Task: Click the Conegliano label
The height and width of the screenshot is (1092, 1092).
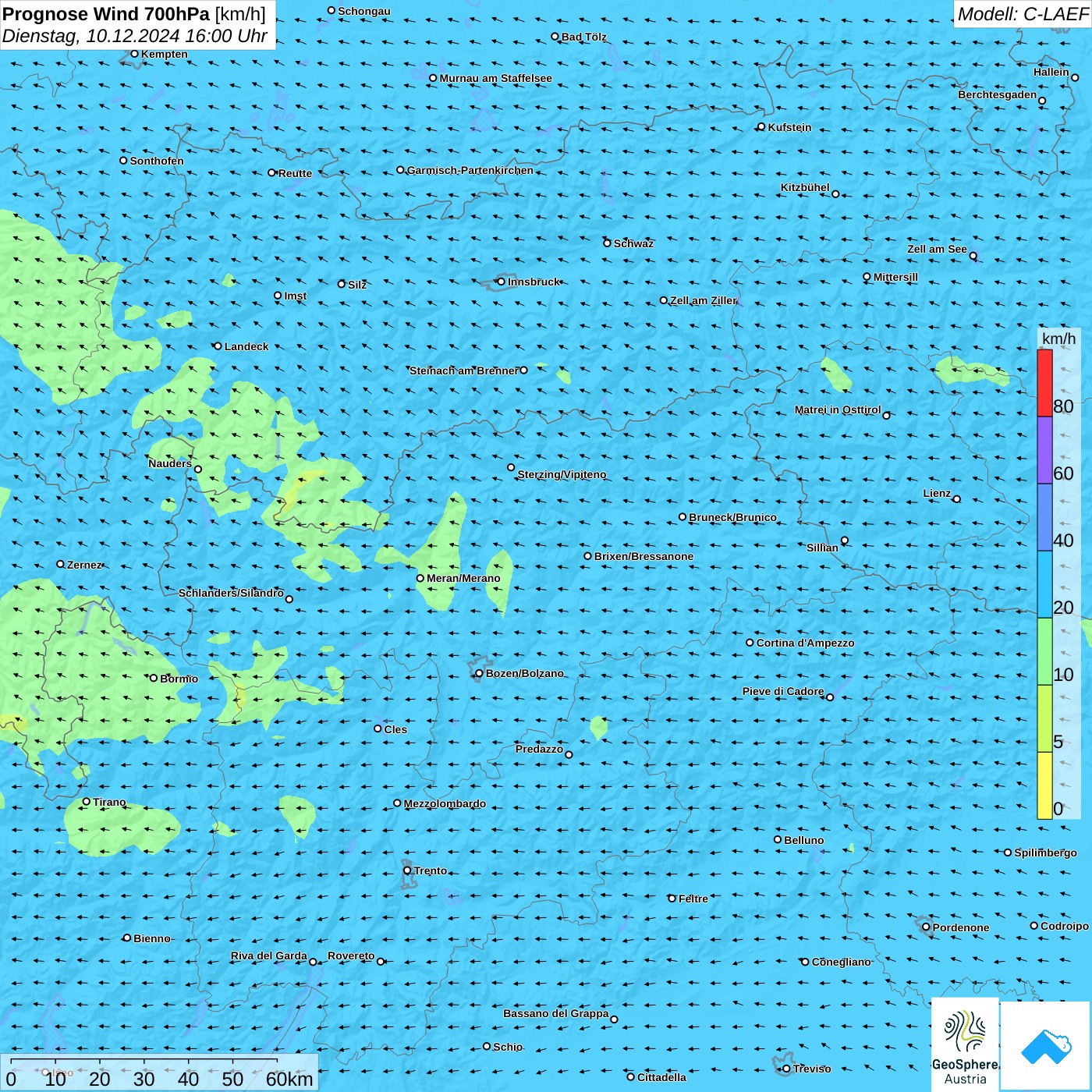Action: click(x=841, y=962)
